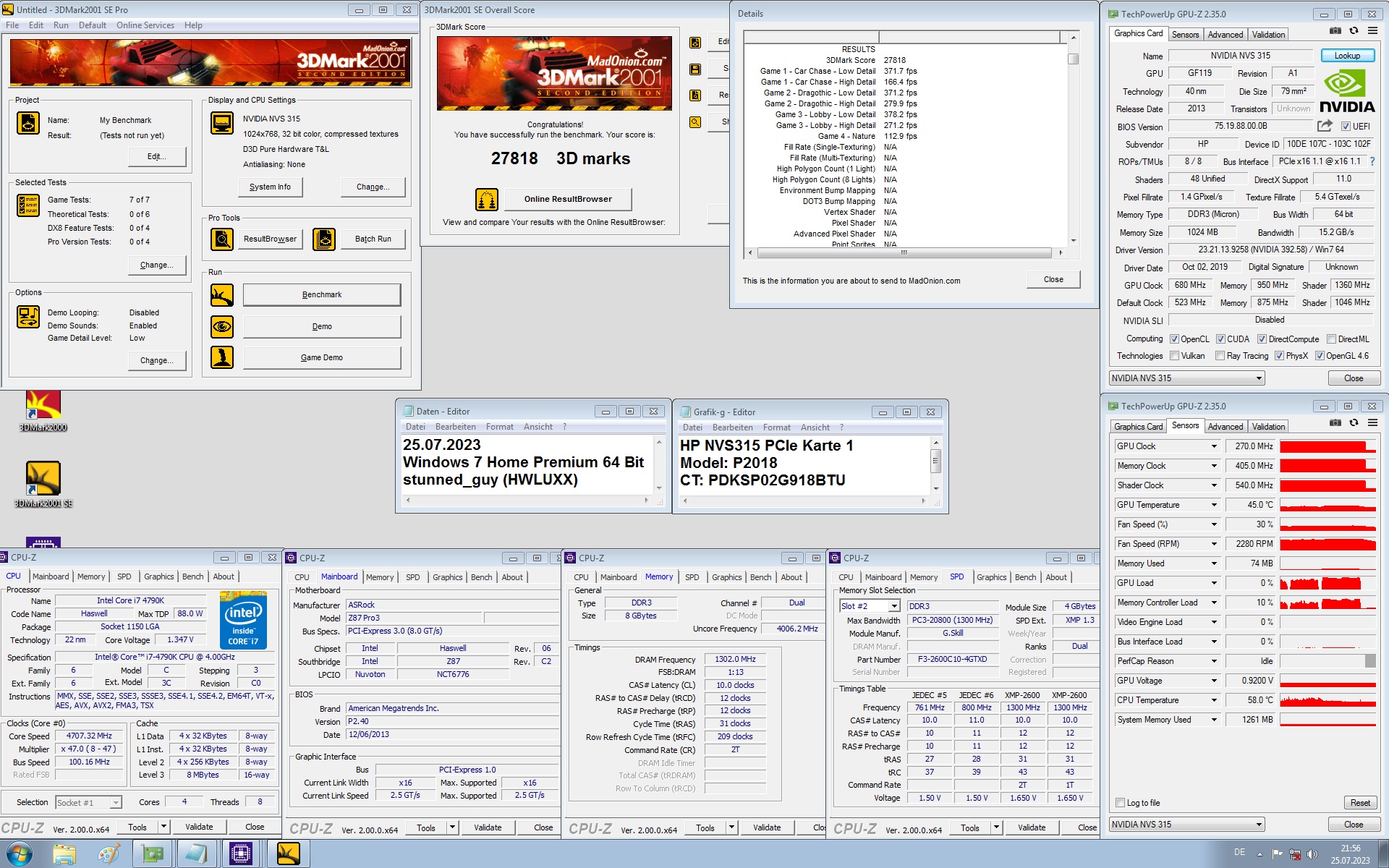This screenshot has width=1389, height=868.
Task: Click the icon next to the Game Demo button
Action: click(222, 357)
